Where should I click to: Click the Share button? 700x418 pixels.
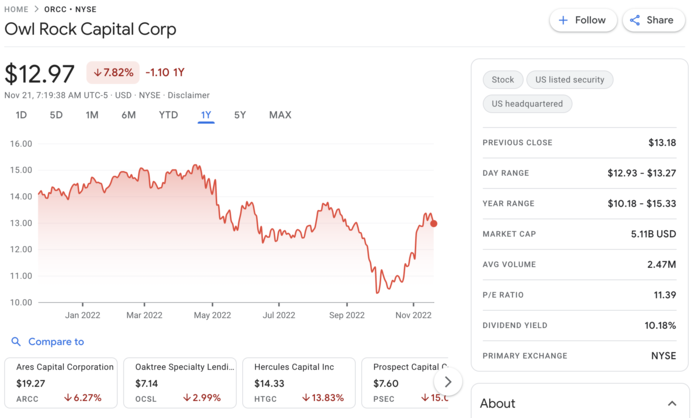tap(654, 21)
